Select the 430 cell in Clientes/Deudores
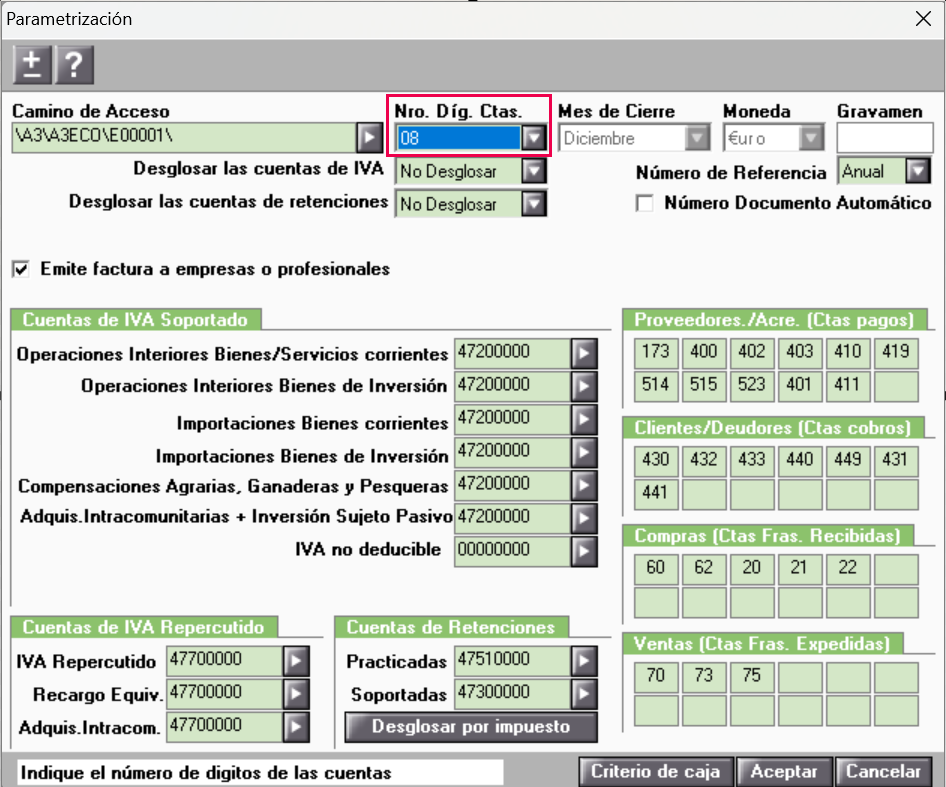Screen dimensions: 946x787 (656, 460)
